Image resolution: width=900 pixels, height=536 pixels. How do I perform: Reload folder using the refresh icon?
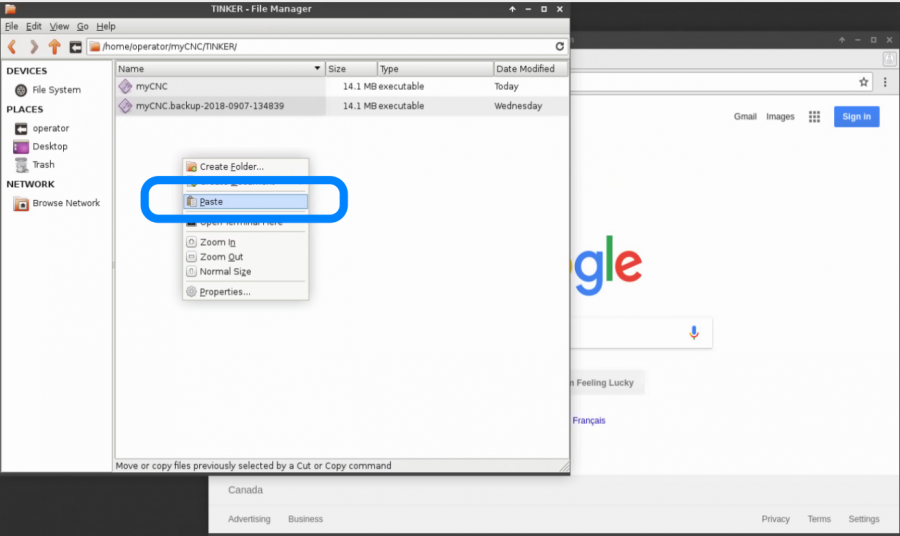tap(560, 46)
